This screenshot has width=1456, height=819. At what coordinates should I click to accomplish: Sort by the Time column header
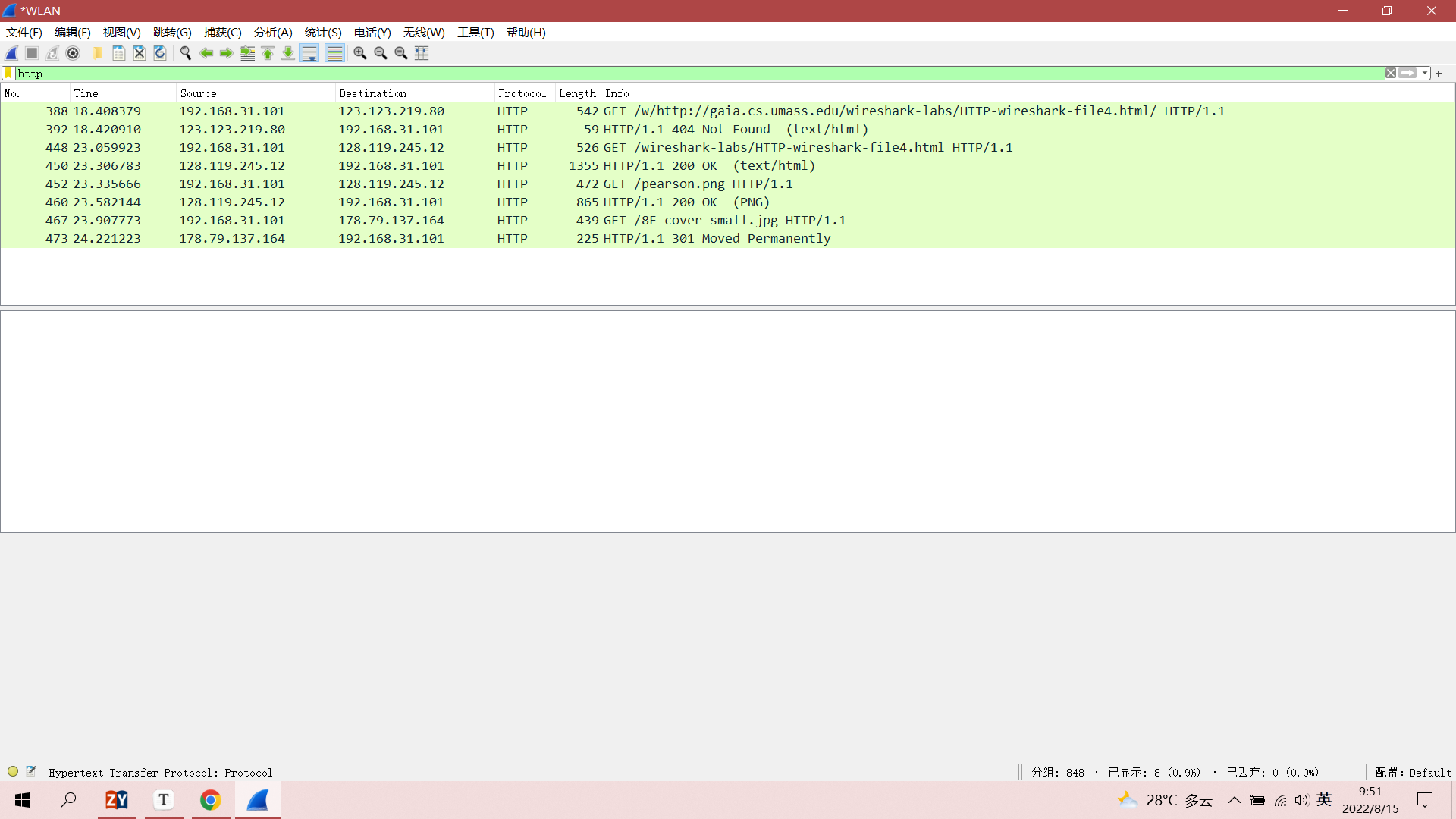[124, 93]
